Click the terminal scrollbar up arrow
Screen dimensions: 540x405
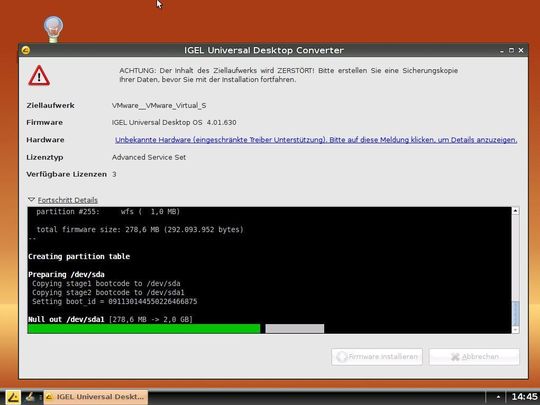[516, 211]
